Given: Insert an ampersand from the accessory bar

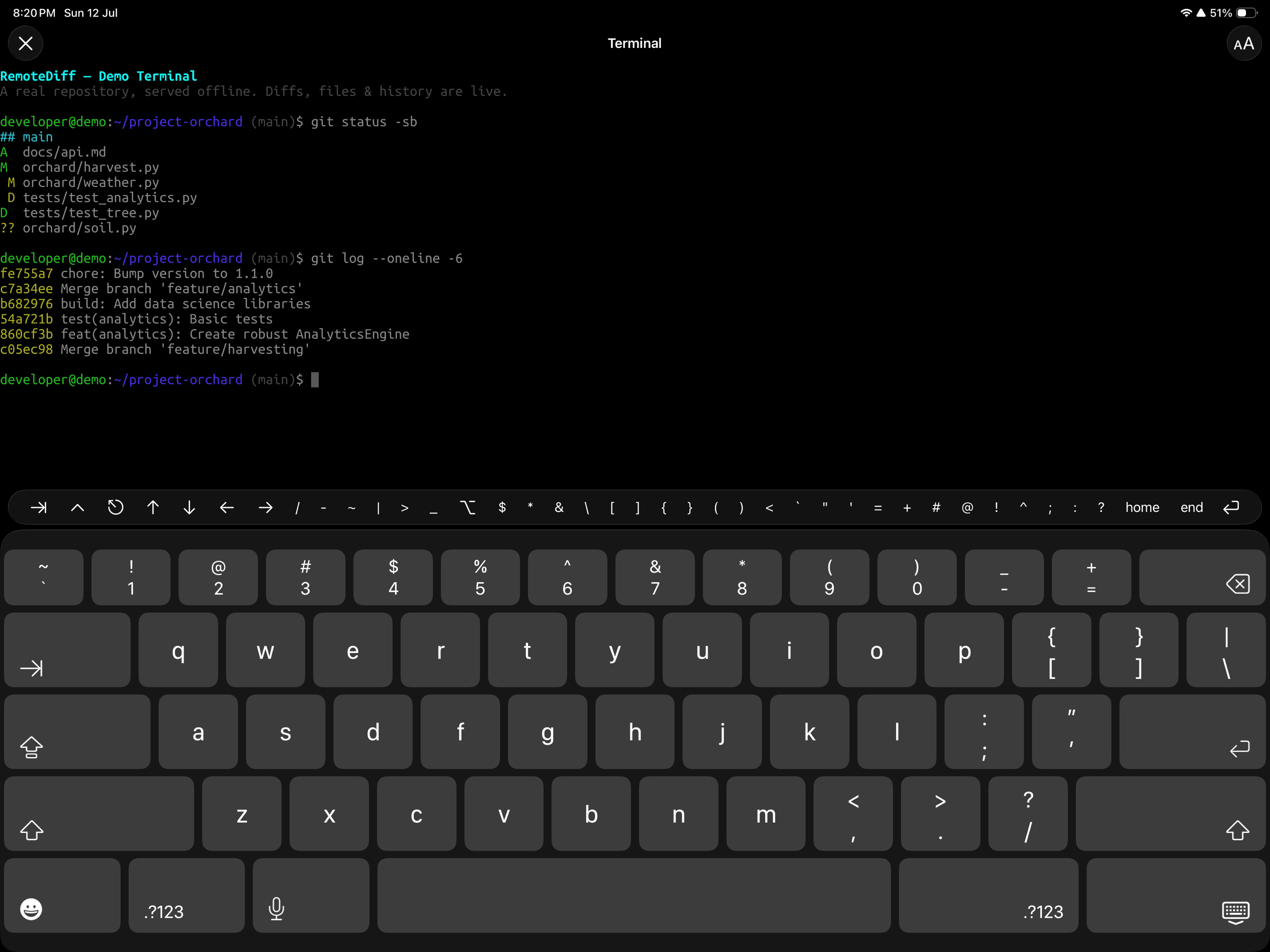Looking at the screenshot, I should coord(559,507).
